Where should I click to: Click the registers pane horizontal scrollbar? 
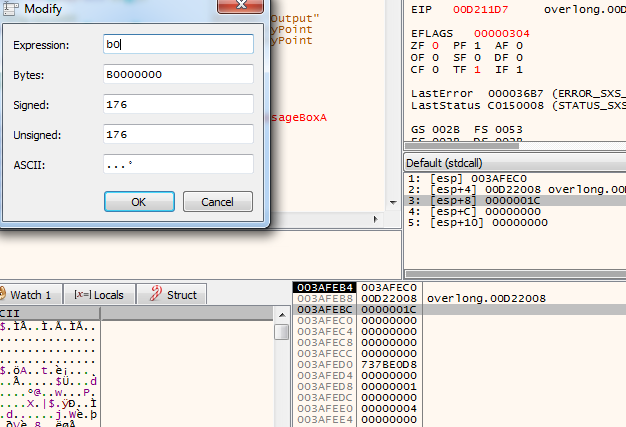point(462,146)
